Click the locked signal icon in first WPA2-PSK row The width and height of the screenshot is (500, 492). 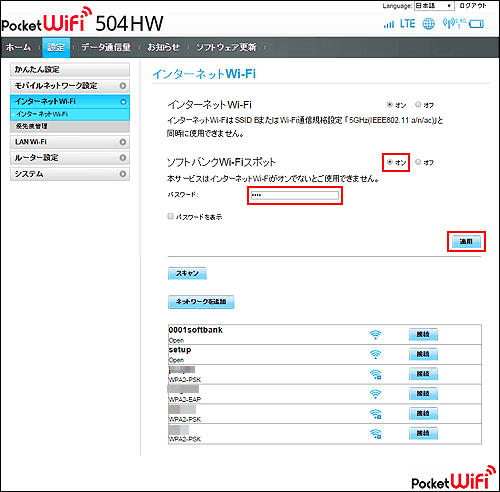376,374
